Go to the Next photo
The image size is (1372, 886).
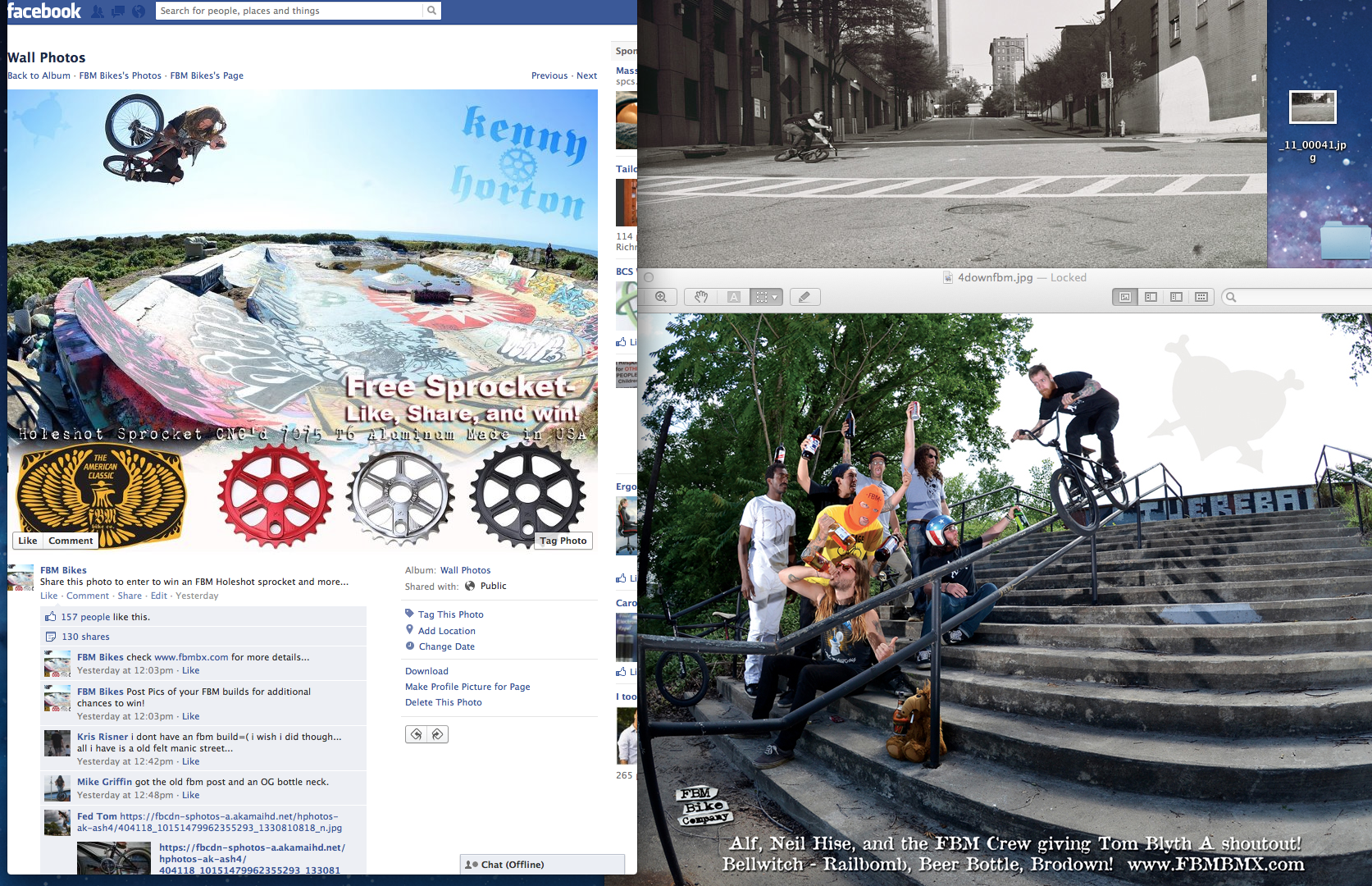click(x=586, y=75)
